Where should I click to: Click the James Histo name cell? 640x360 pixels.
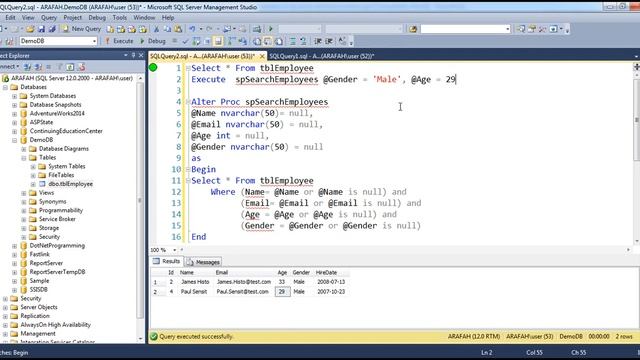[x=195, y=282]
